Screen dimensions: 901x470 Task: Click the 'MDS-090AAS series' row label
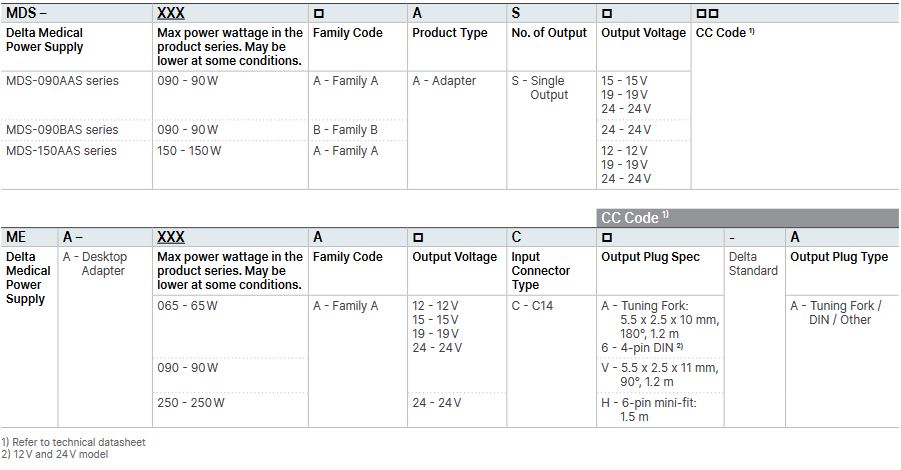click(x=62, y=81)
